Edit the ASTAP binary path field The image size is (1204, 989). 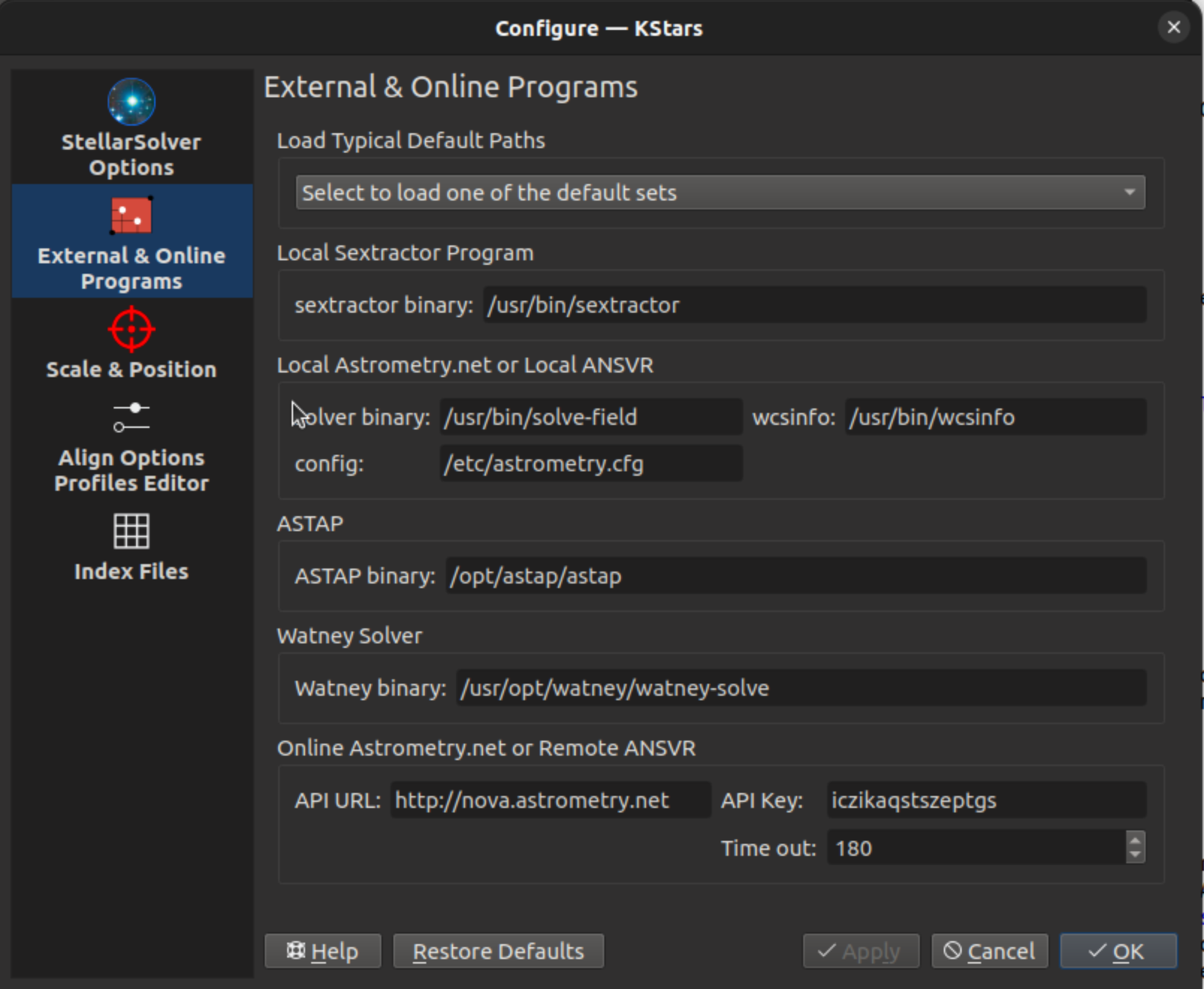pos(795,576)
